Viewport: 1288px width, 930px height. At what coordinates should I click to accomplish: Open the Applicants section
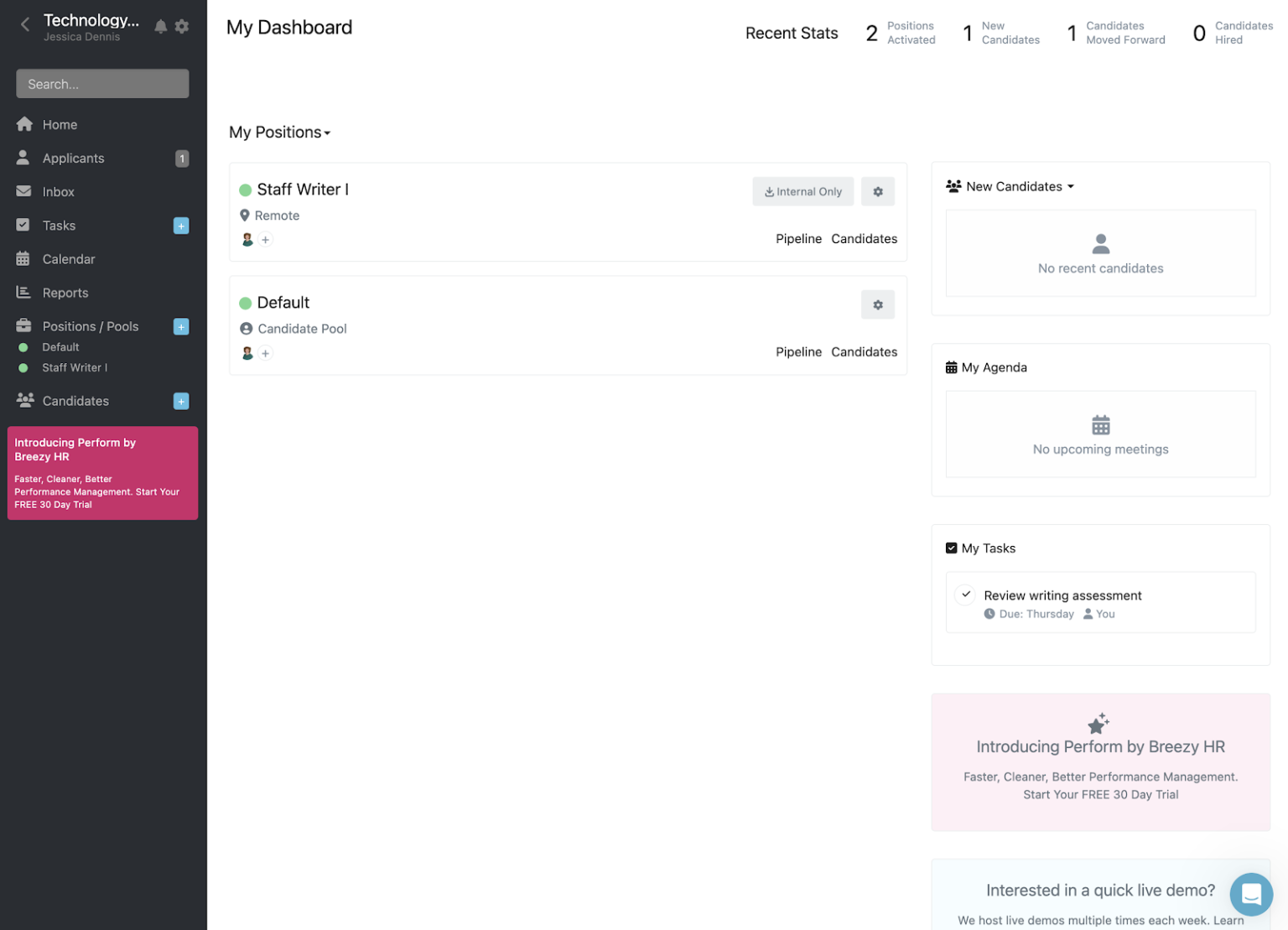73,158
